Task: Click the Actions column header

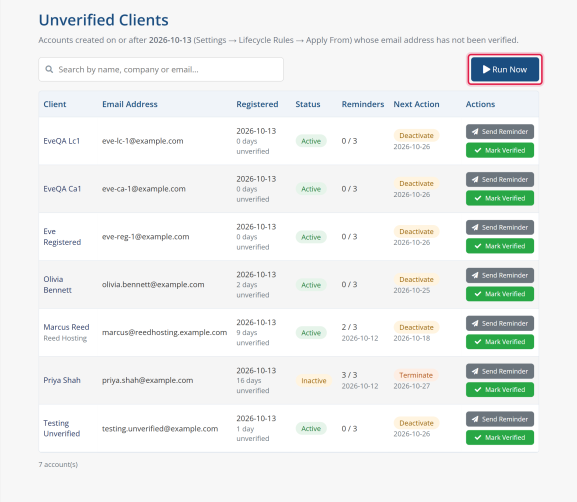Action: point(480,104)
